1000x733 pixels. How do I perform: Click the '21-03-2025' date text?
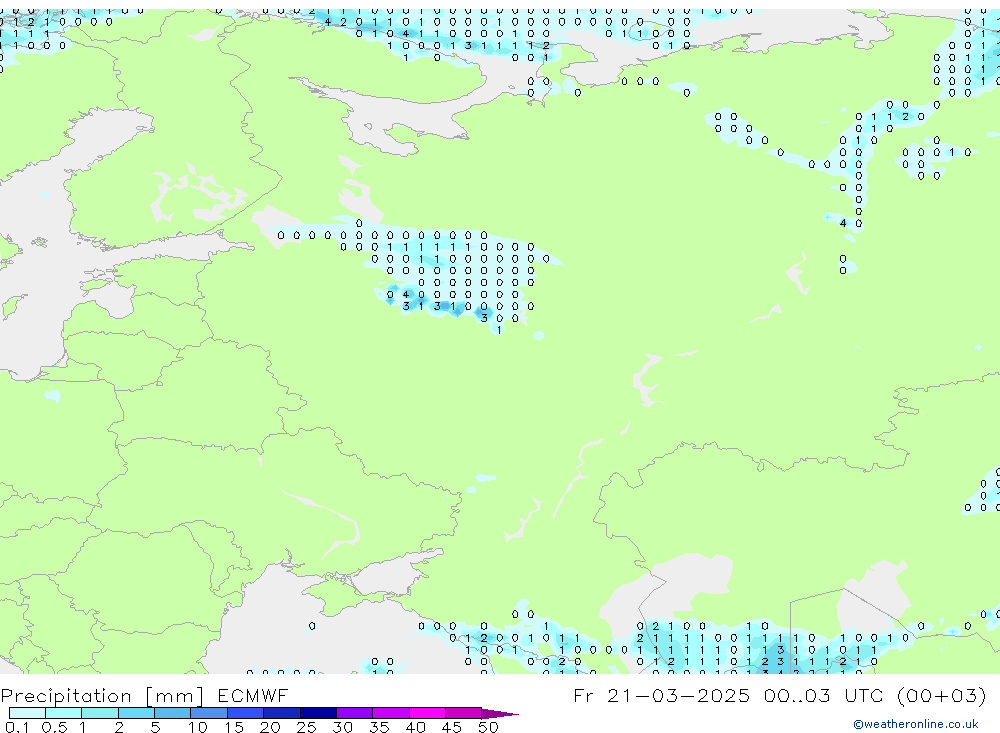point(678,695)
